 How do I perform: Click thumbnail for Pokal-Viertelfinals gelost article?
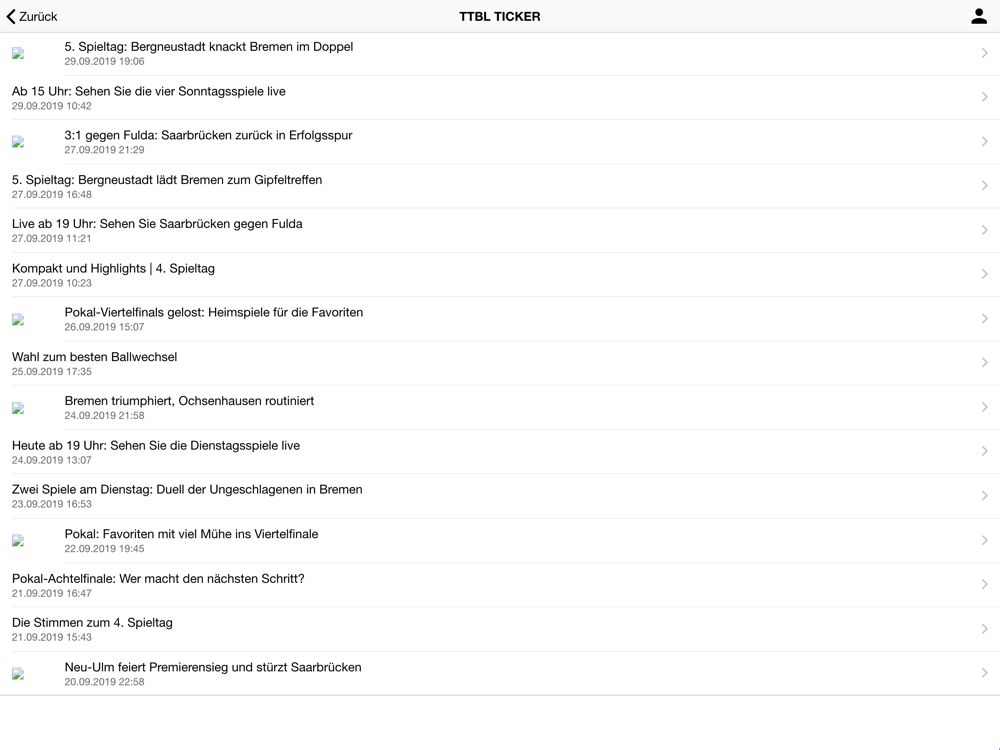(18, 320)
